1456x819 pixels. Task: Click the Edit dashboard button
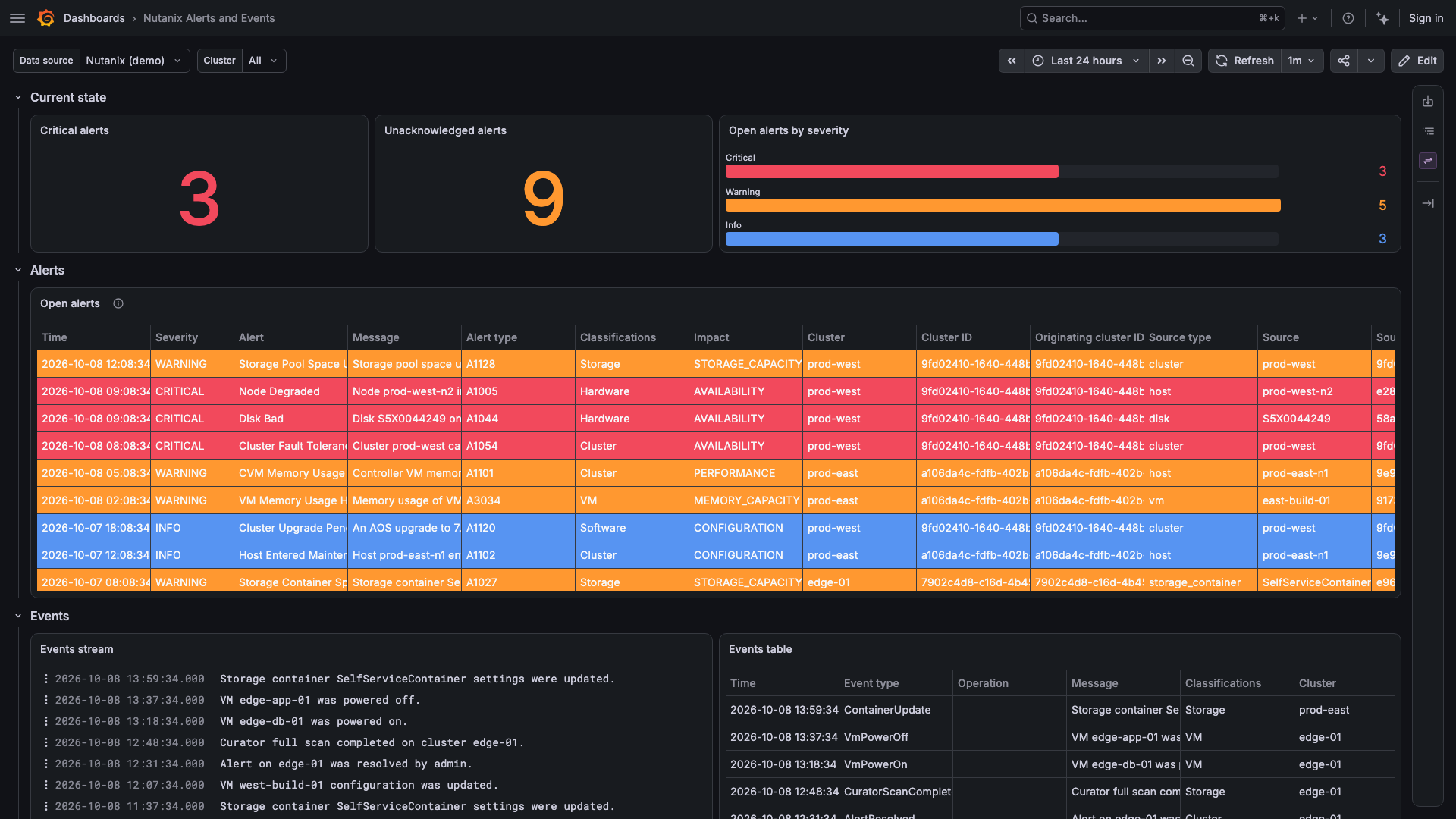[x=1417, y=61]
